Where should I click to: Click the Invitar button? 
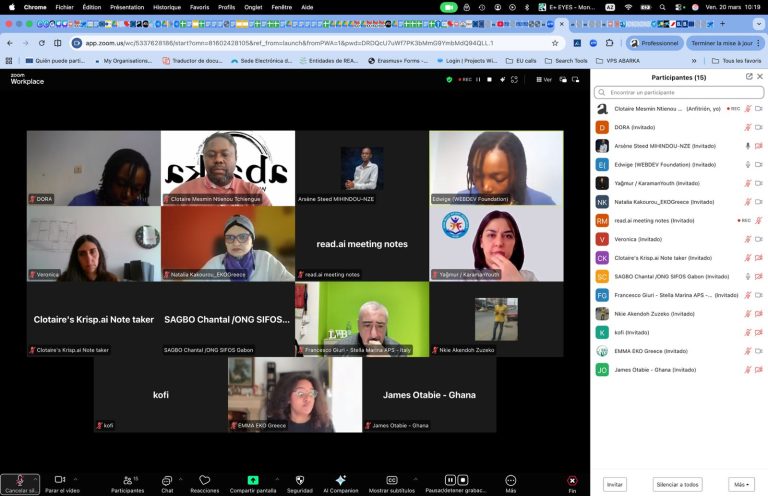coord(615,484)
